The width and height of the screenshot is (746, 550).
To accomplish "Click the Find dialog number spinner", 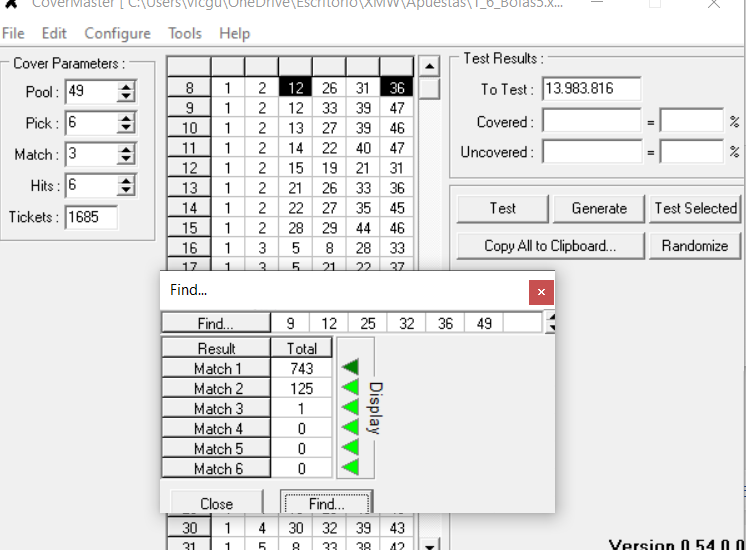I will point(550,323).
